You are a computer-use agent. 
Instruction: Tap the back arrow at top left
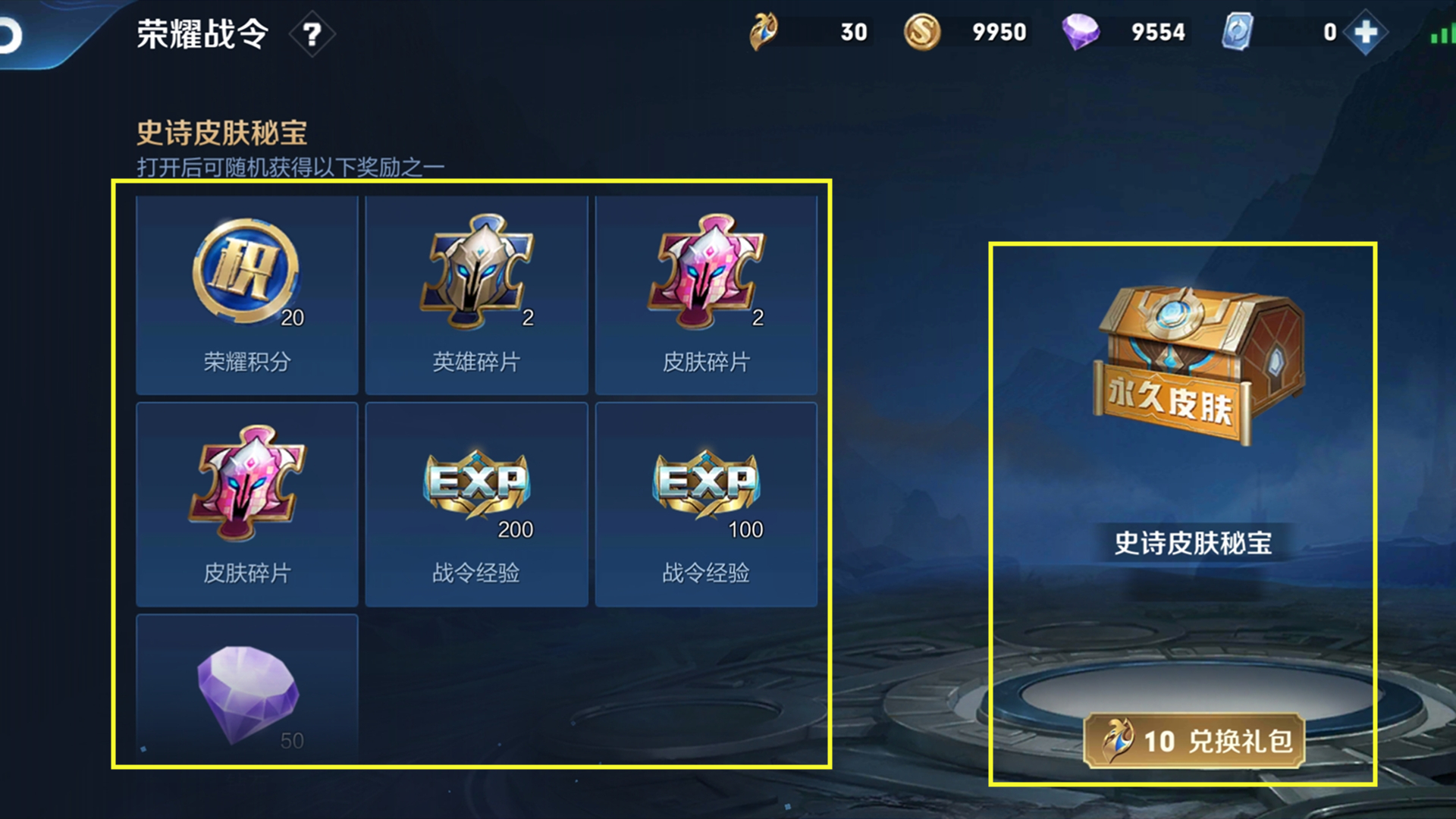11,35
